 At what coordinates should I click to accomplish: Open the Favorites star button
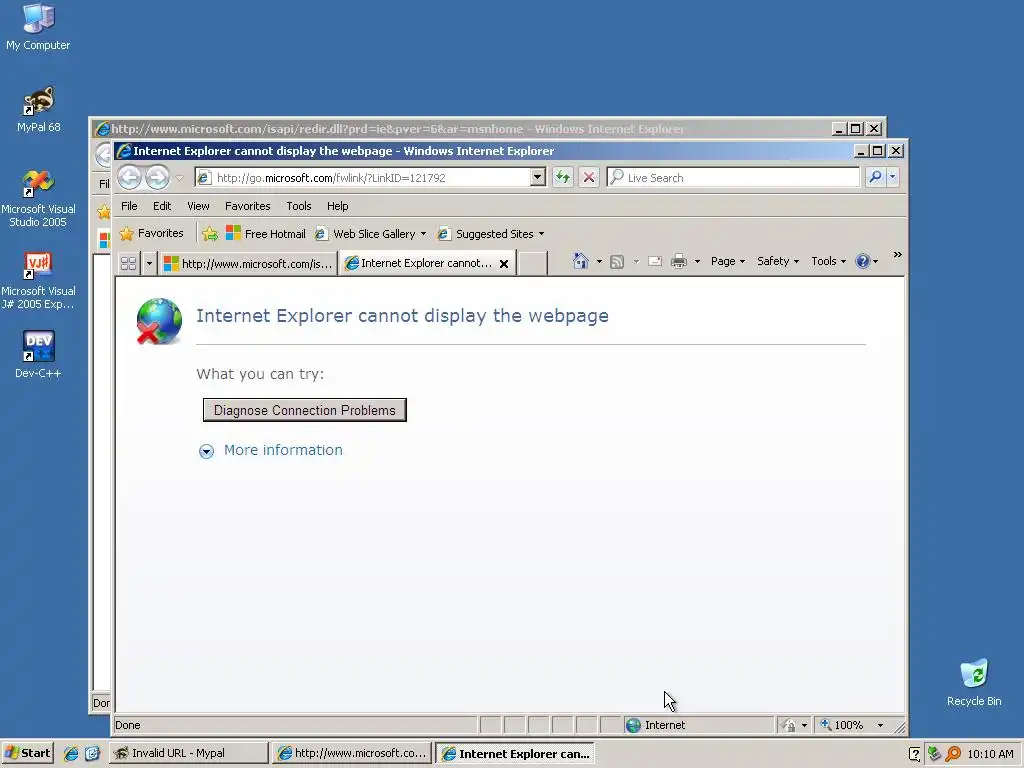coord(152,234)
